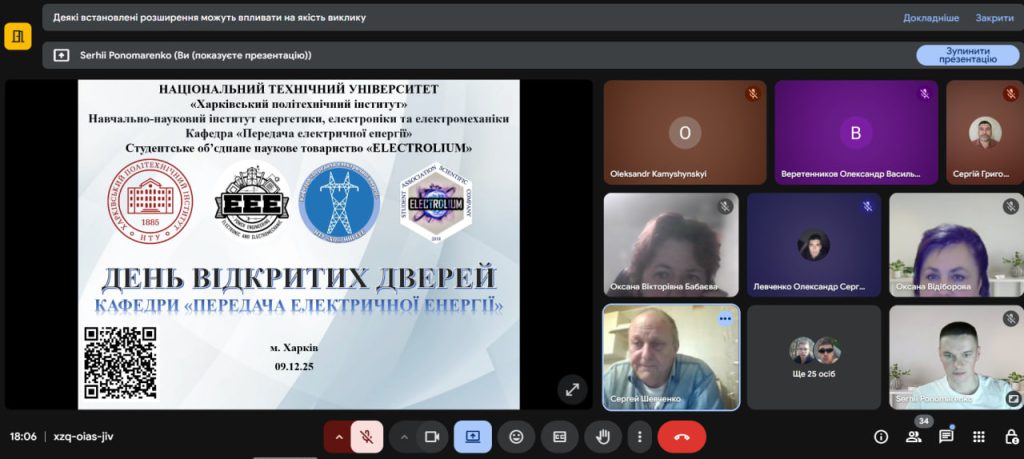
Task: Open the chat messages panel
Action: pyautogui.click(x=946, y=437)
